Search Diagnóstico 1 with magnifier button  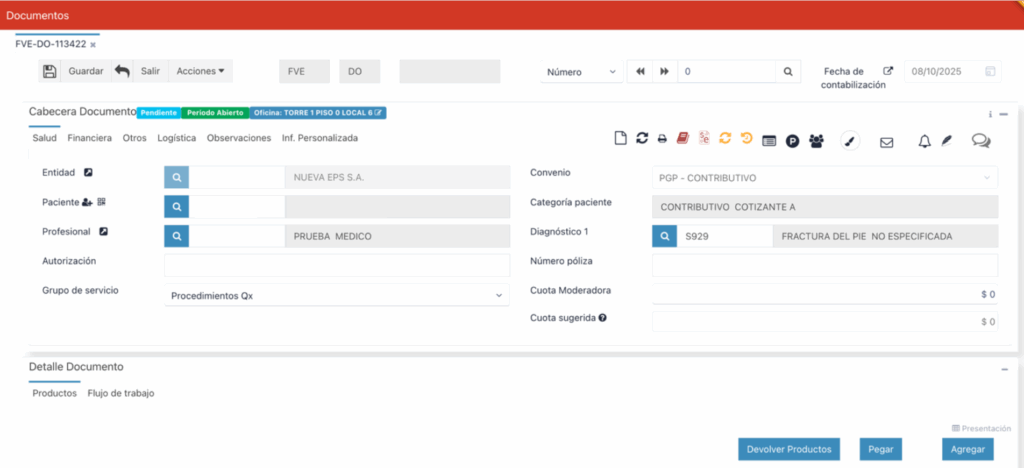tap(663, 236)
